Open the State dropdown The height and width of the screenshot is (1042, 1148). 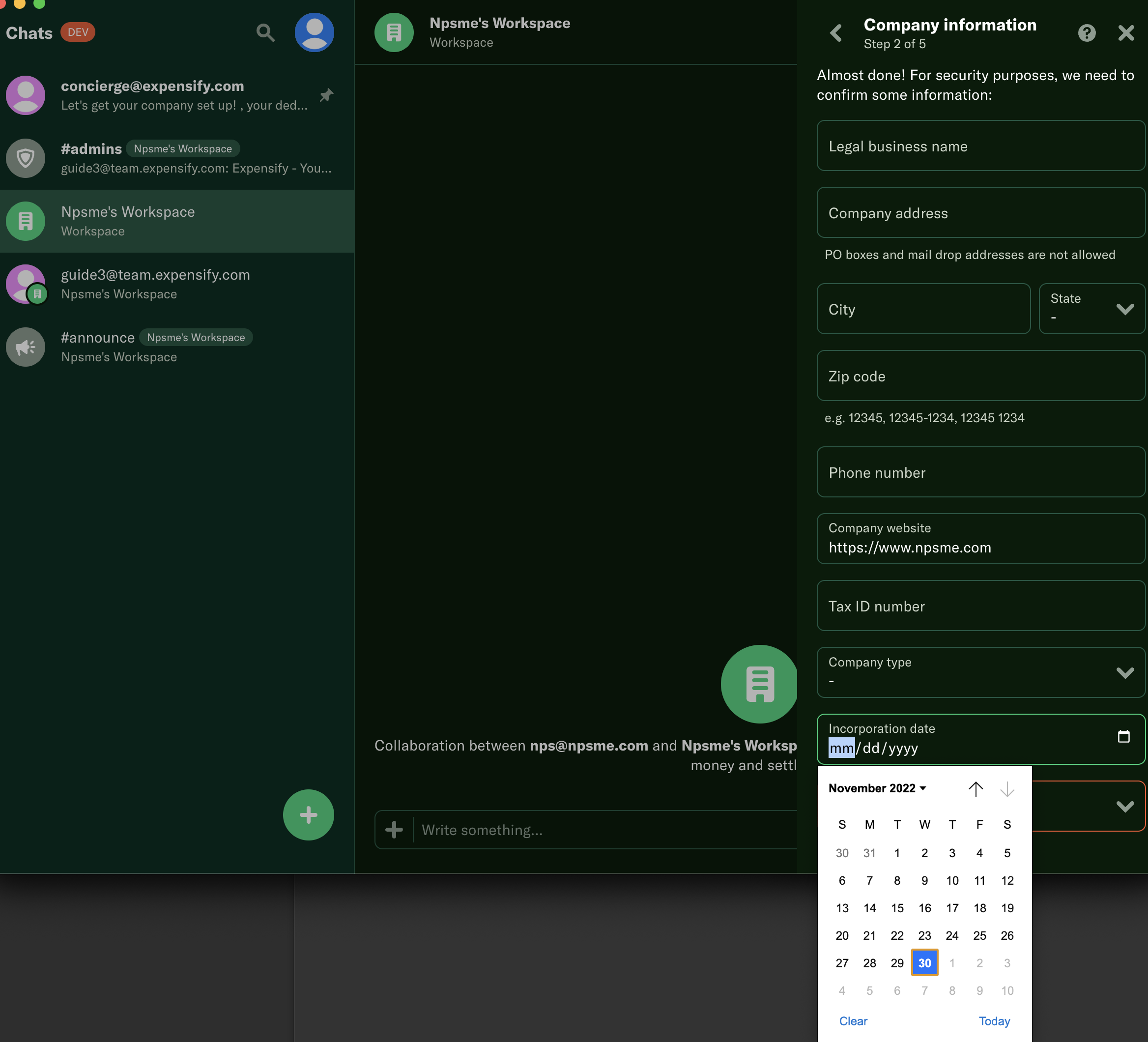(x=1091, y=309)
